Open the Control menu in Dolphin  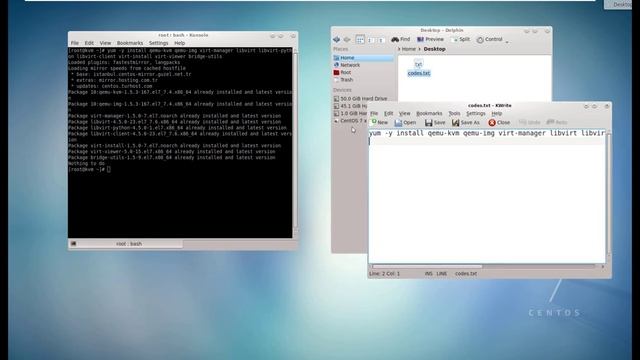[x=492, y=40]
